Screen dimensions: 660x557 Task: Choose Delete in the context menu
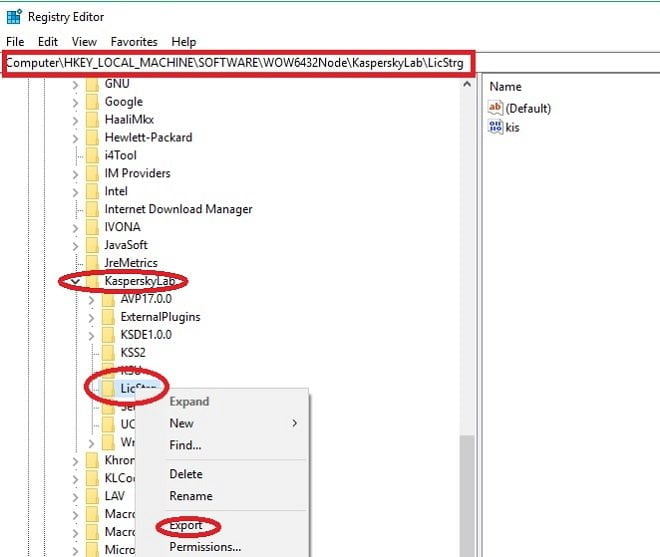186,474
